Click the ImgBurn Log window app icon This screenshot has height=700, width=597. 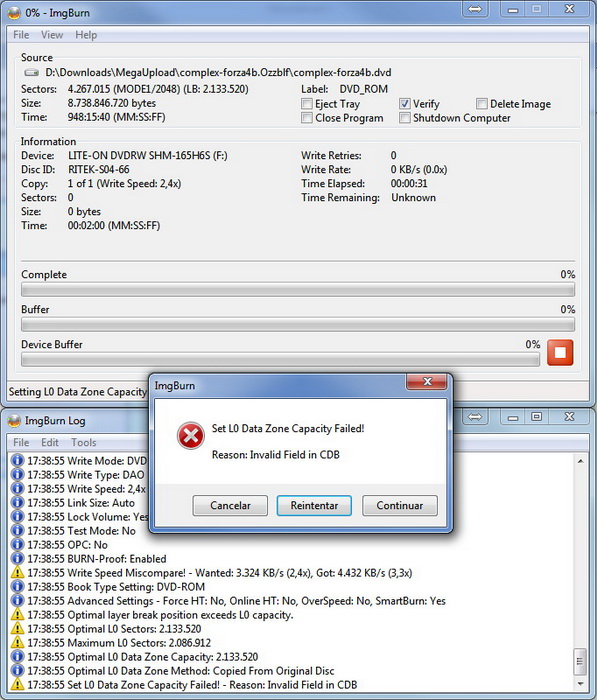click(14, 421)
